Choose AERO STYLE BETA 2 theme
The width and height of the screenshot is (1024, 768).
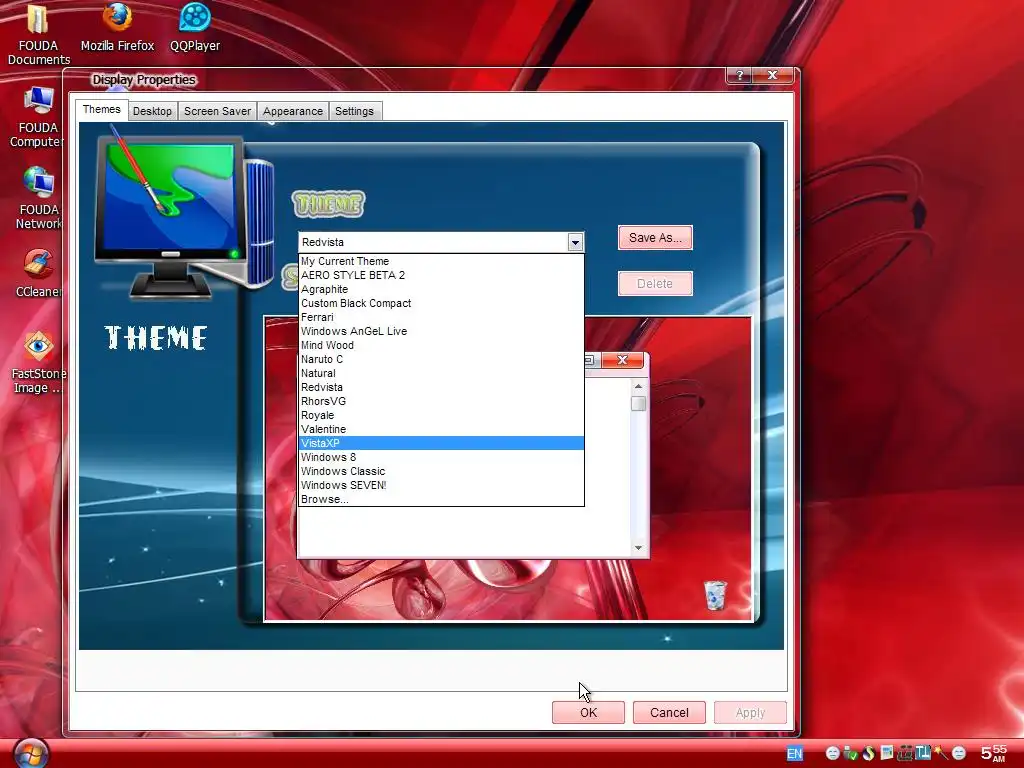pyautogui.click(x=441, y=275)
